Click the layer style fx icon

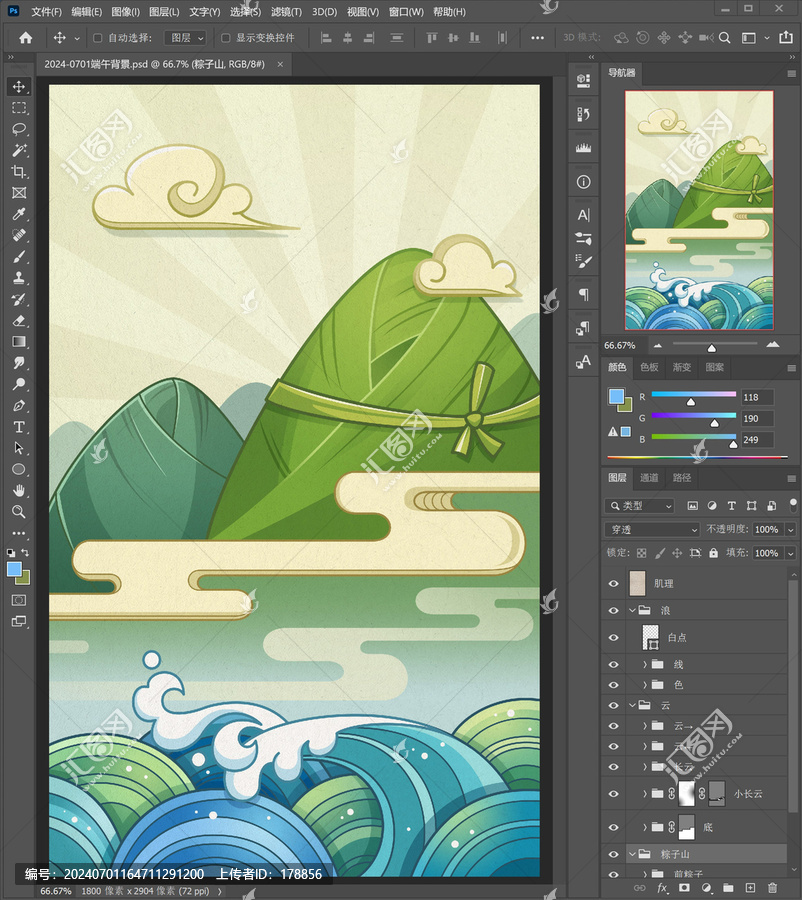pyautogui.click(x=662, y=888)
